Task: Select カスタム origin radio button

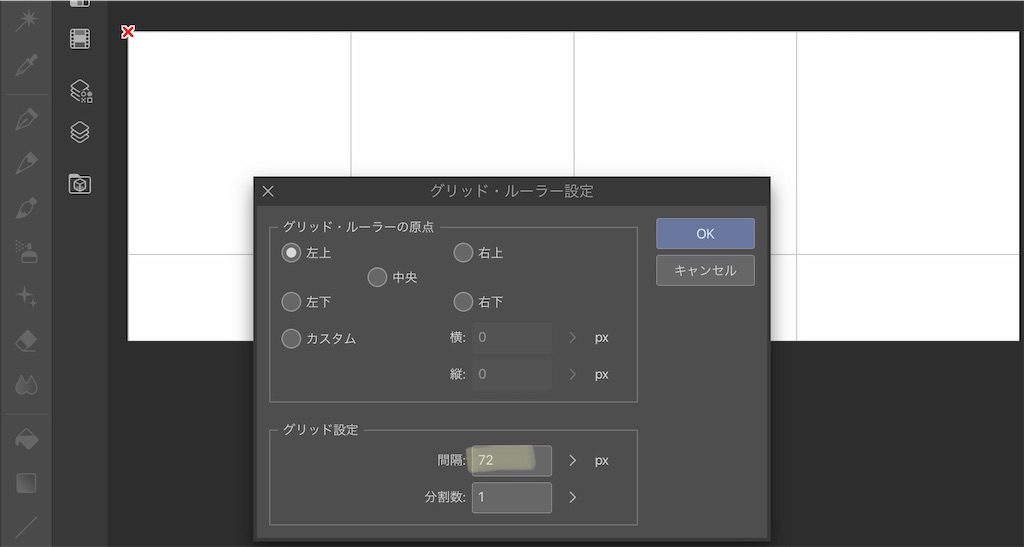Action: 291,338
